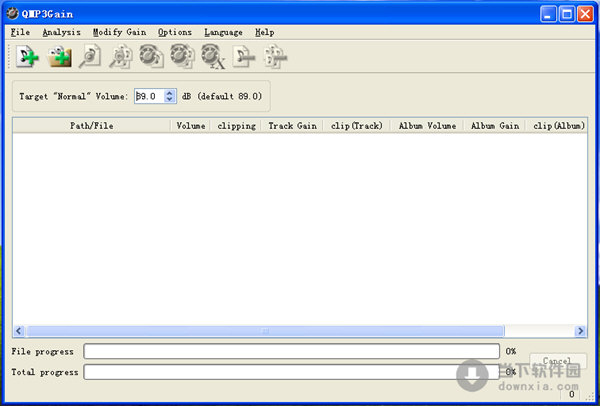Click the toolbar drag handle grip
Screen dimensions: 600x406
tap(9, 57)
